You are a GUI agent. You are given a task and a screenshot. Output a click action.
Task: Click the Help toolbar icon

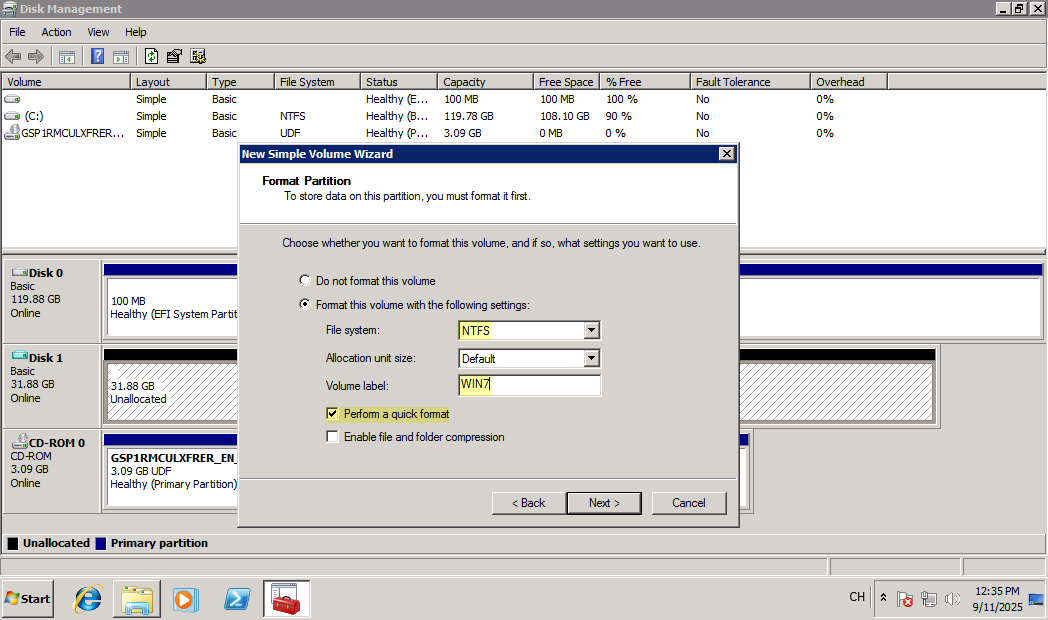pyautogui.click(x=98, y=57)
